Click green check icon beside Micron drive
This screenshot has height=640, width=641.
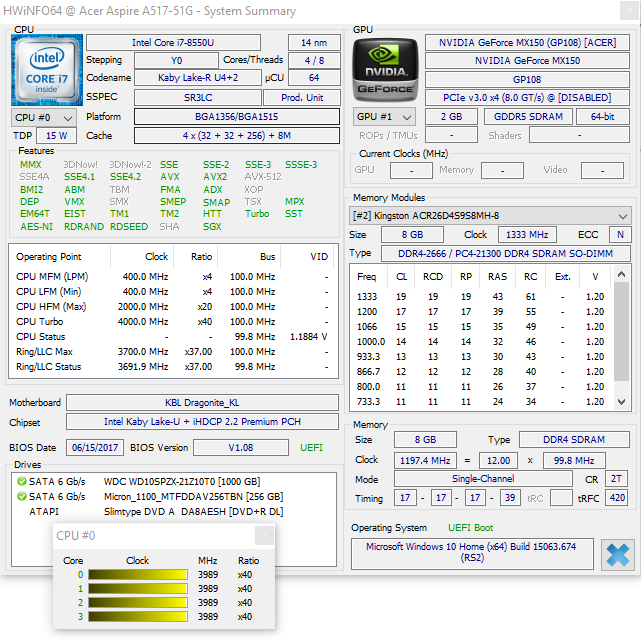click(21, 497)
